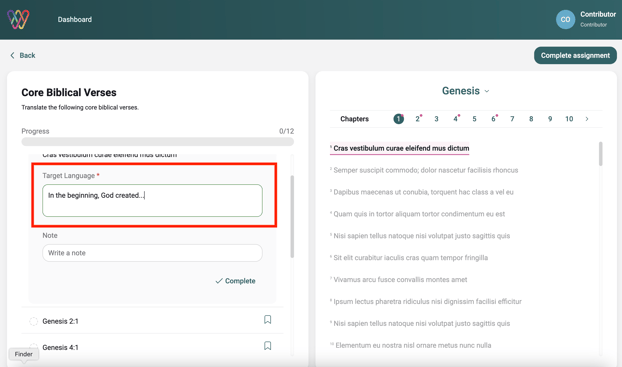
Task: Select chapter 10 tab
Action: coord(569,119)
